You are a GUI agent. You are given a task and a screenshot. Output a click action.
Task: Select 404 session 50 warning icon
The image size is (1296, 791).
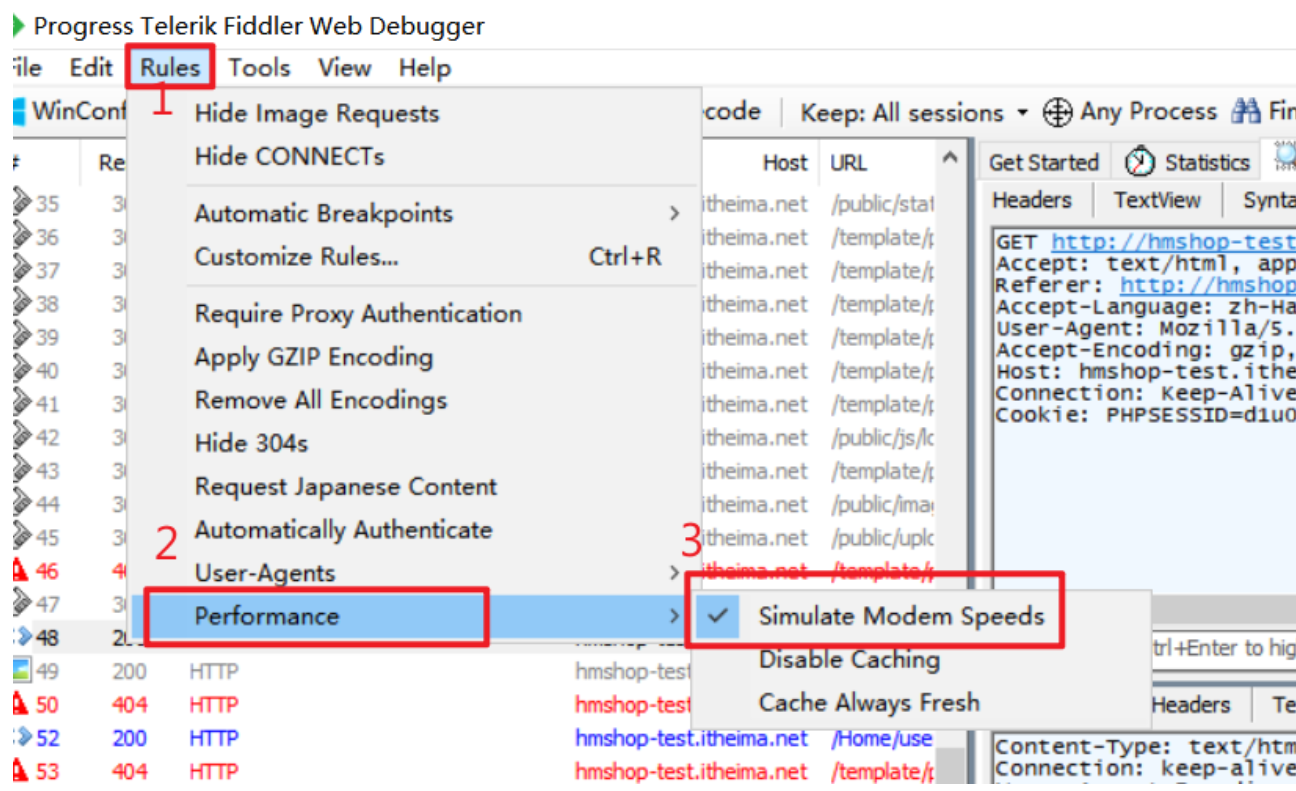[x=19, y=704]
